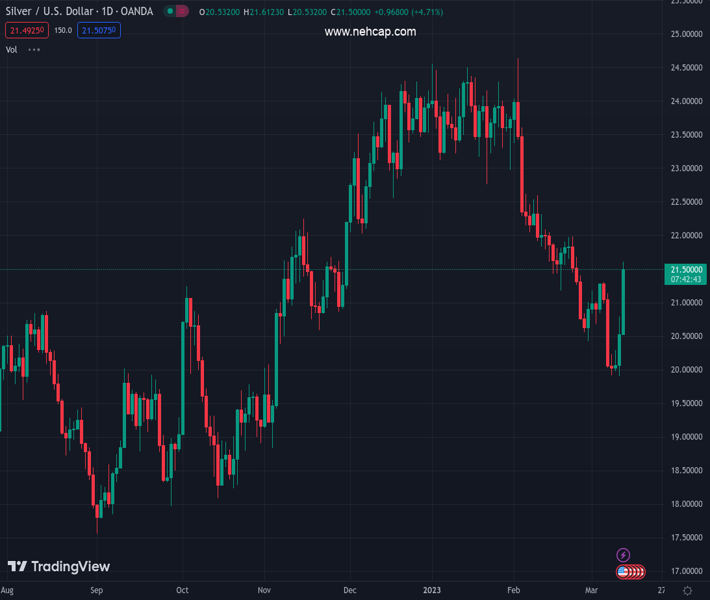Click the Mar label on the time axis
Viewport: 710px width, 600px height.
click(592, 591)
